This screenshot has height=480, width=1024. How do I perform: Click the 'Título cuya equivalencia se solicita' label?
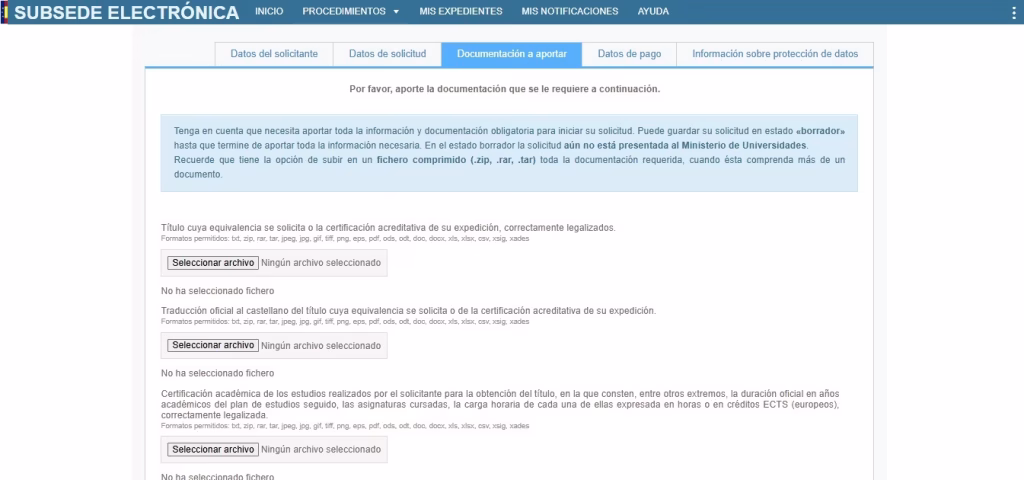click(388, 228)
